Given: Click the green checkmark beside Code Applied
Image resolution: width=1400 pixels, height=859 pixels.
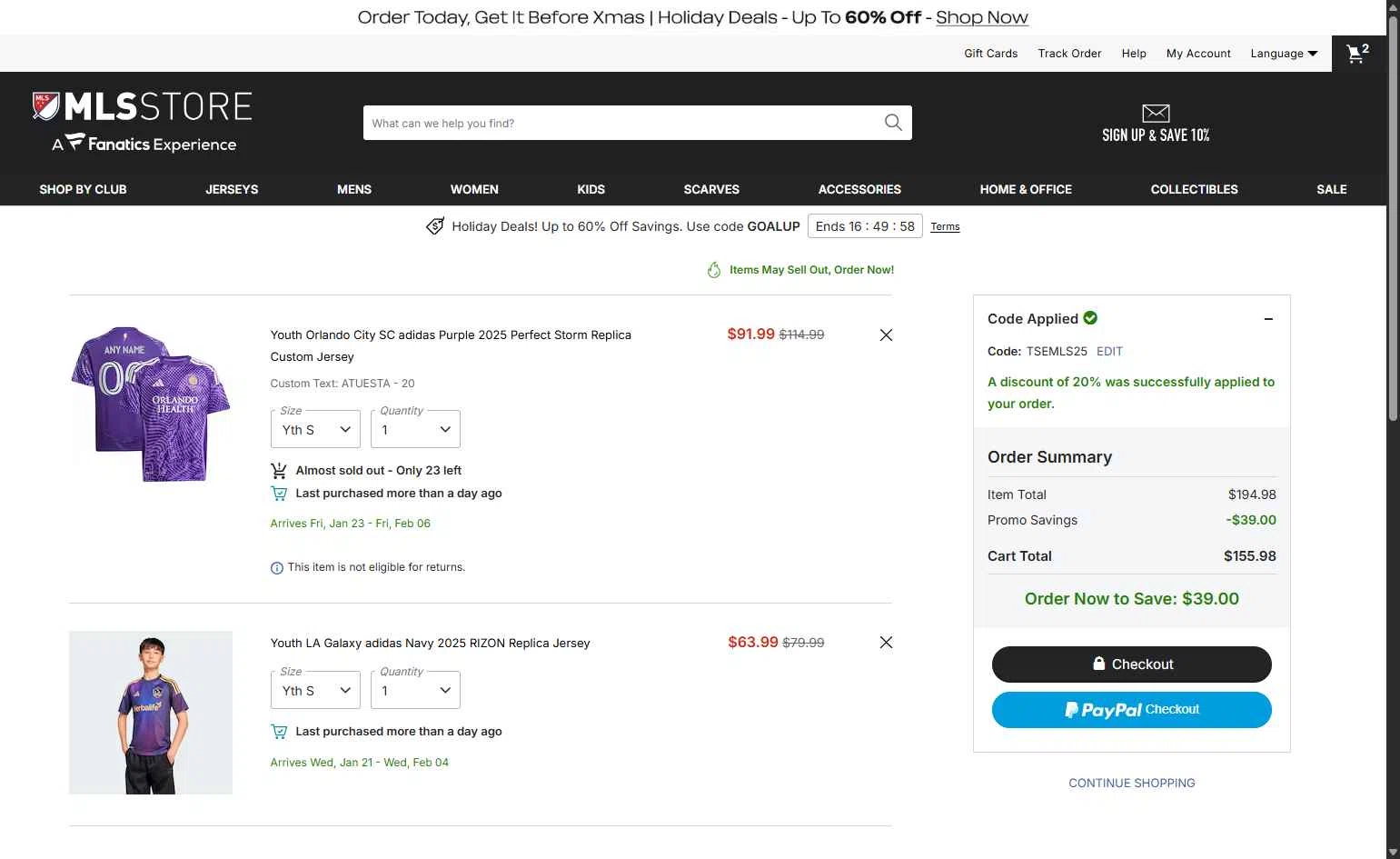Looking at the screenshot, I should click(x=1090, y=317).
